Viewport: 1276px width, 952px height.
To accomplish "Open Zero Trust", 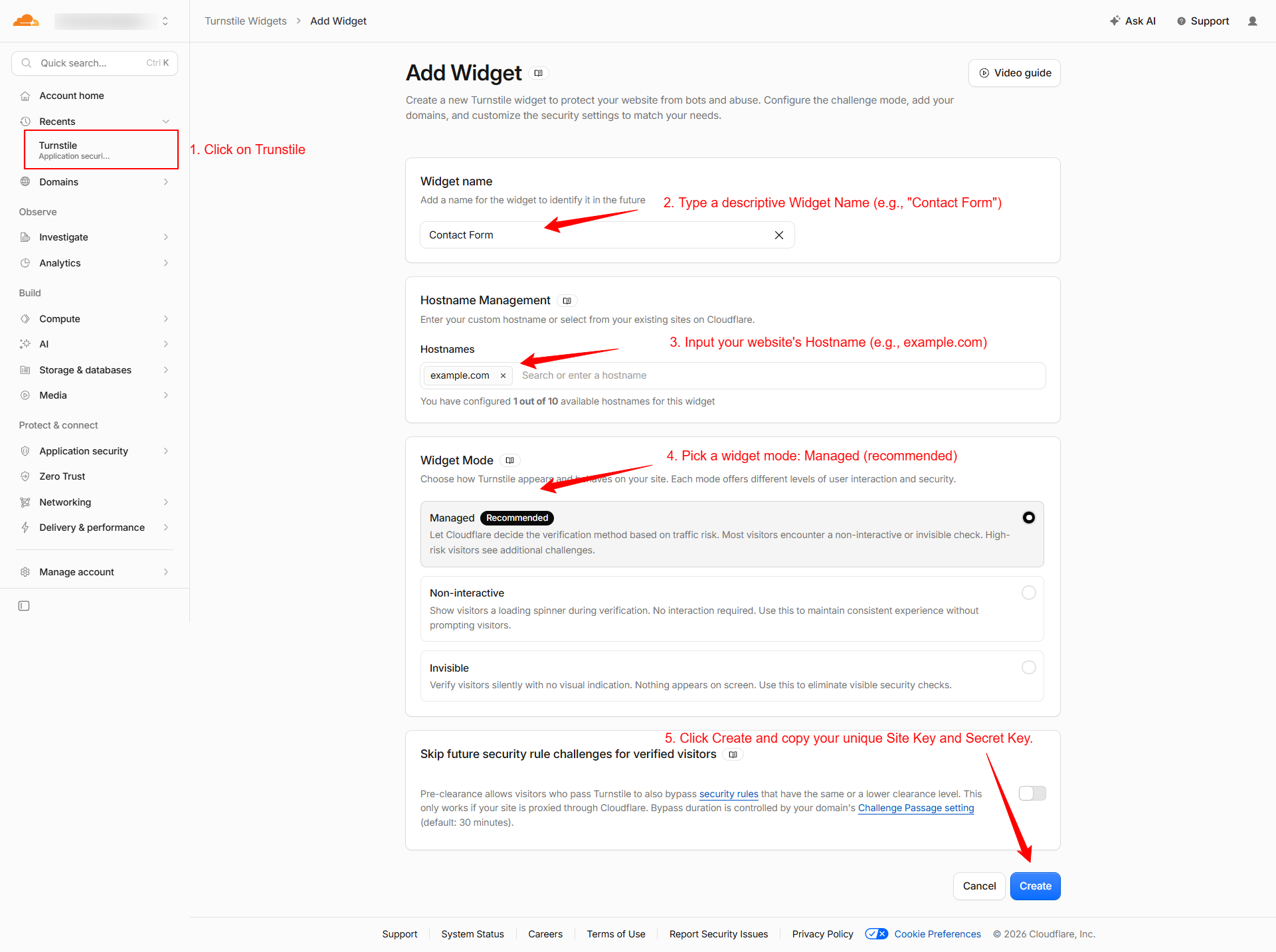I will coord(94,476).
